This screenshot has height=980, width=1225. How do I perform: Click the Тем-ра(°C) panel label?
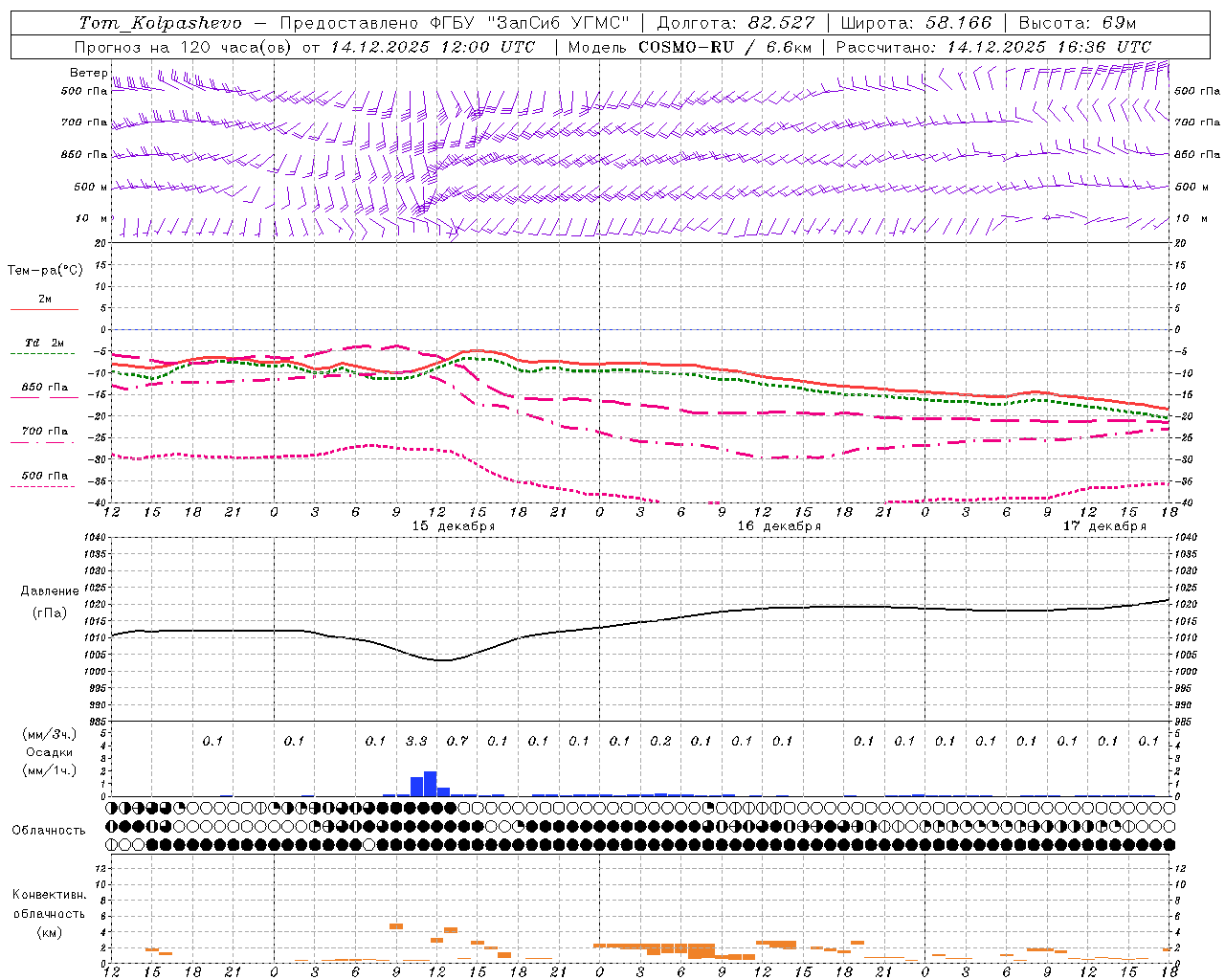tap(45, 271)
